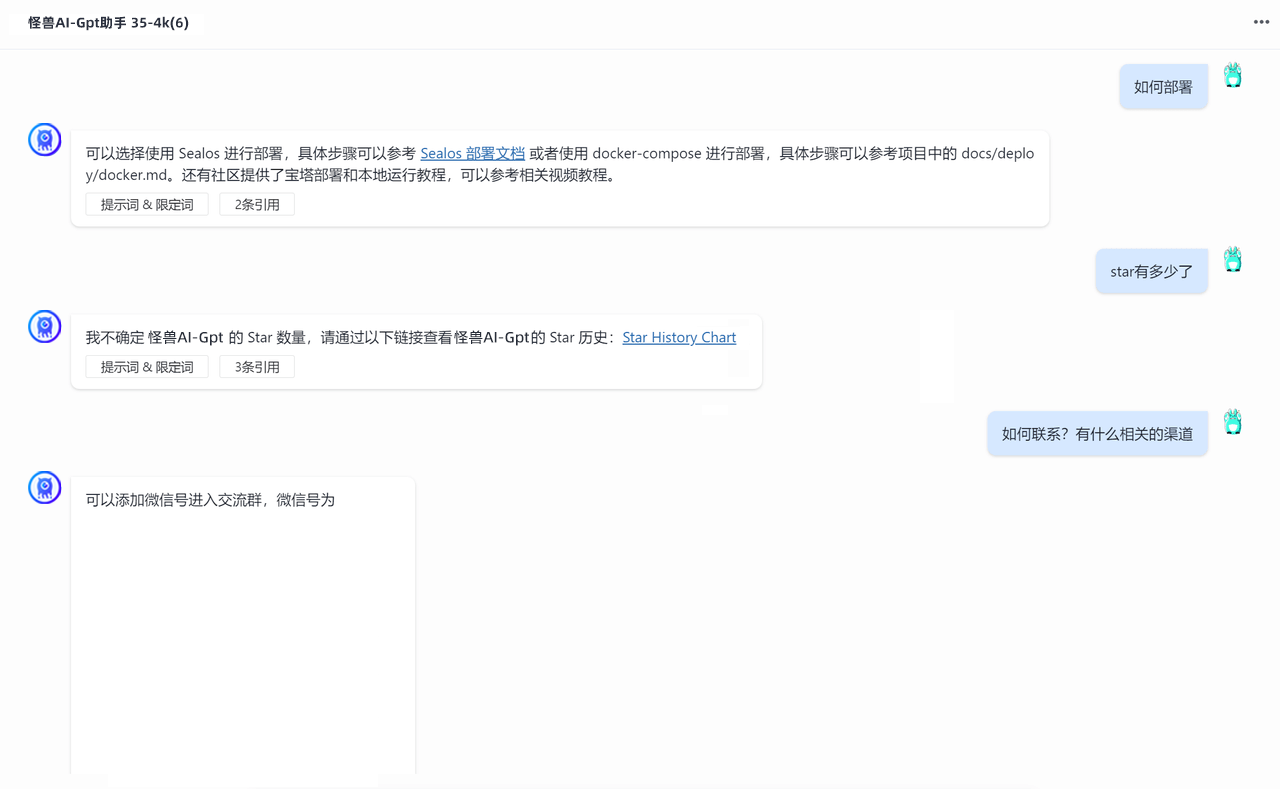
Task: Open the 'Star History Chart' link
Action: (x=679, y=337)
